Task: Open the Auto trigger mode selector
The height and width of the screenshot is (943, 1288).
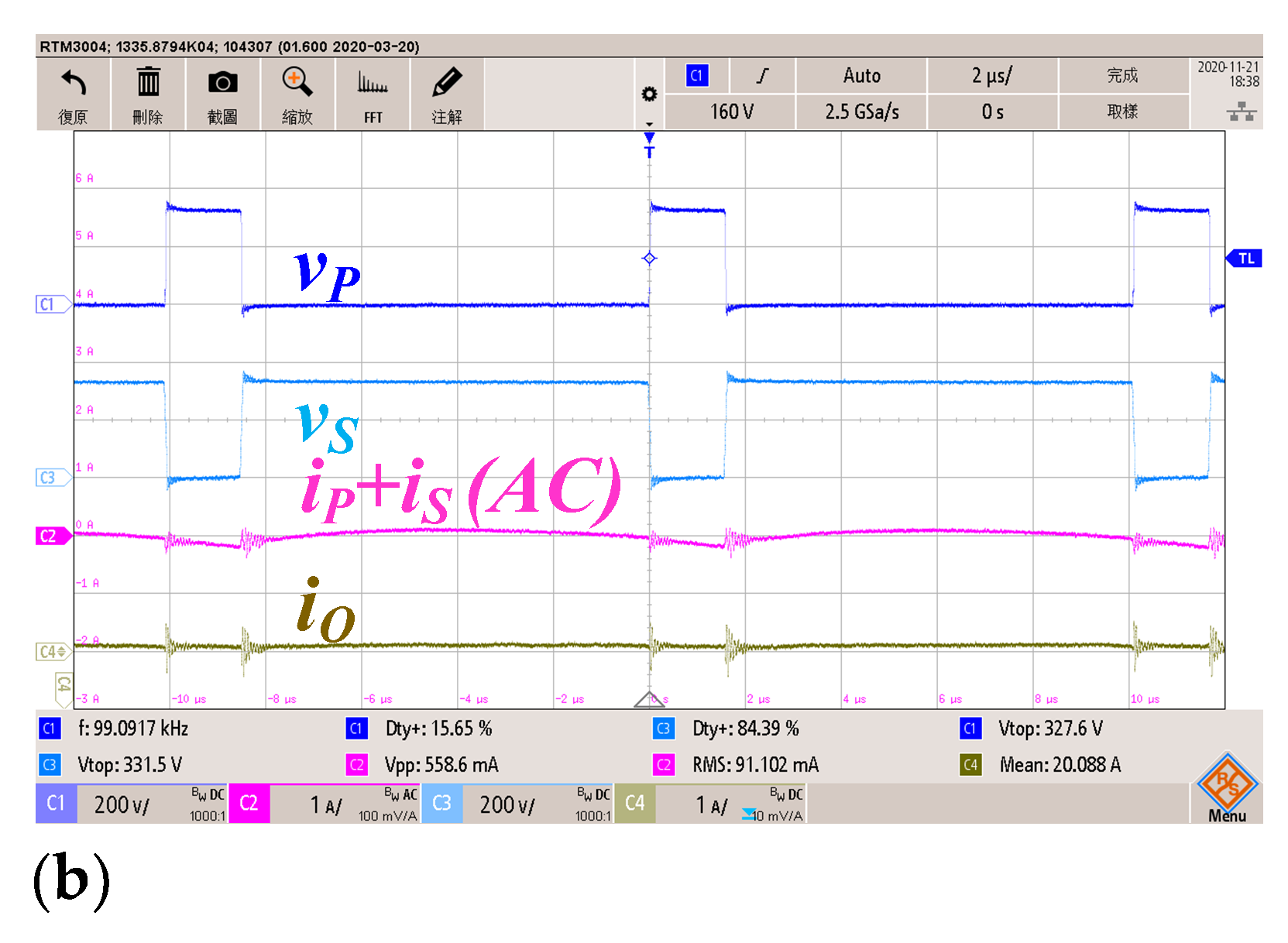Action: click(861, 76)
